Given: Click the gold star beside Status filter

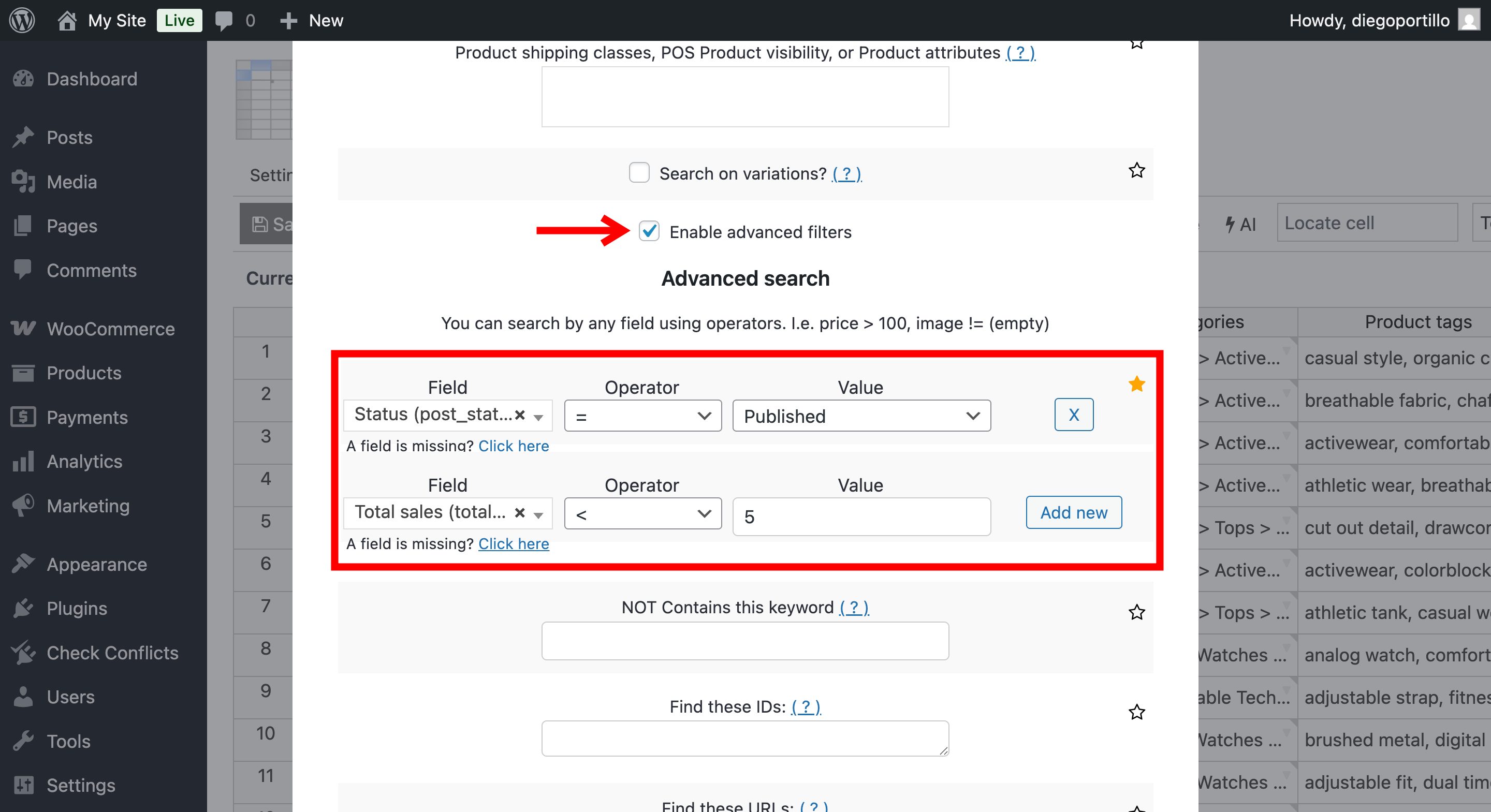Looking at the screenshot, I should tap(1136, 383).
